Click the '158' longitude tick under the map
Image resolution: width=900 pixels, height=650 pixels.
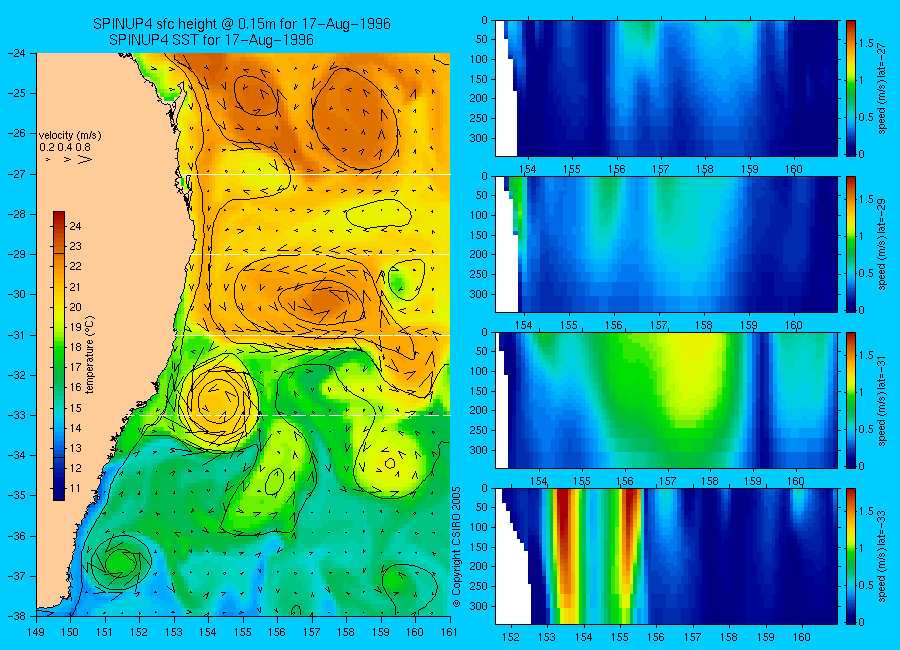click(x=346, y=632)
